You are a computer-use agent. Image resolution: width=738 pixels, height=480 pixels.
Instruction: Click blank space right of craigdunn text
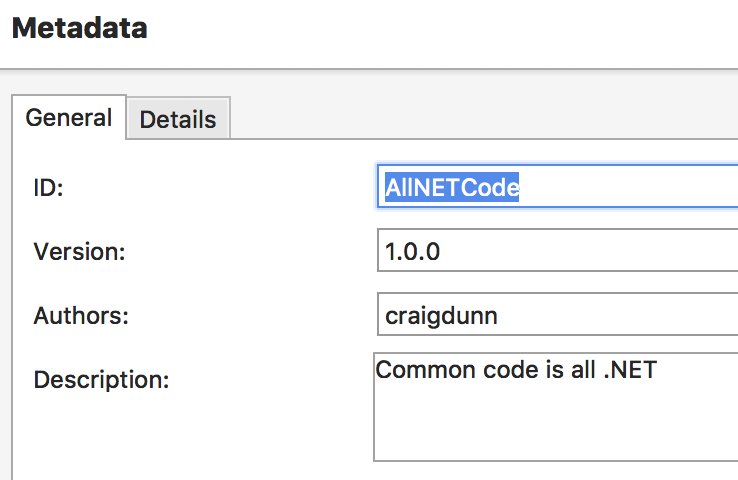pos(620,315)
